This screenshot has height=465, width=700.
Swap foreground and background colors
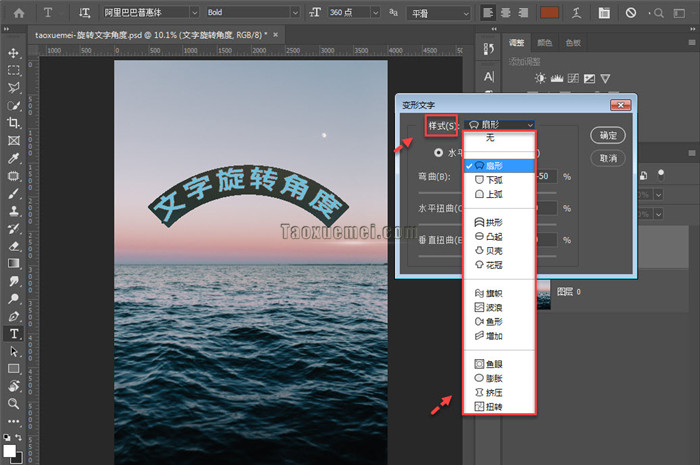pyautogui.click(x=18, y=437)
